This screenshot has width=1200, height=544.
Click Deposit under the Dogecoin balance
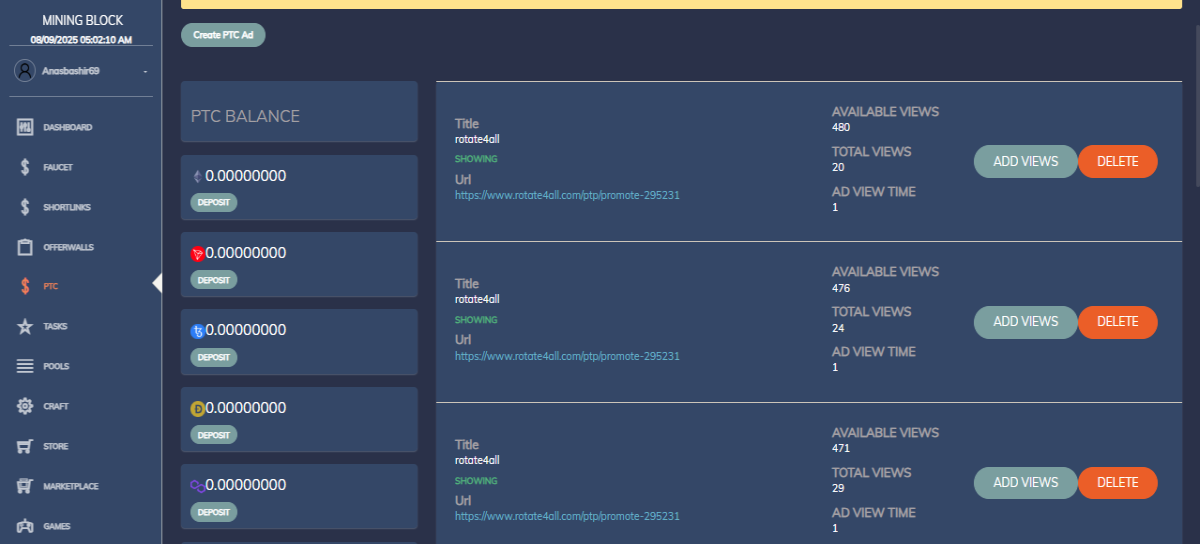[x=213, y=435]
